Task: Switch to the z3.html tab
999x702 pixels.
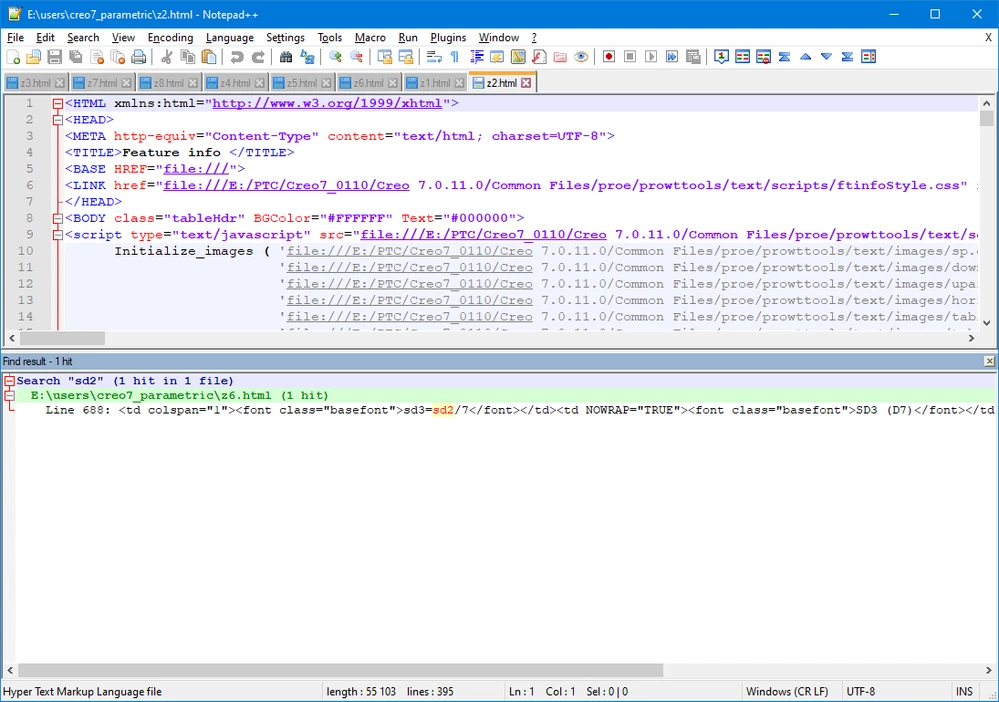Action: [35, 83]
